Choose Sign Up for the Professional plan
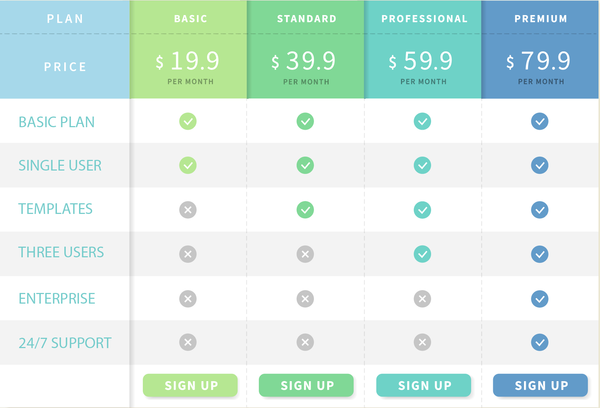This screenshot has height=408, width=600. 424,386
